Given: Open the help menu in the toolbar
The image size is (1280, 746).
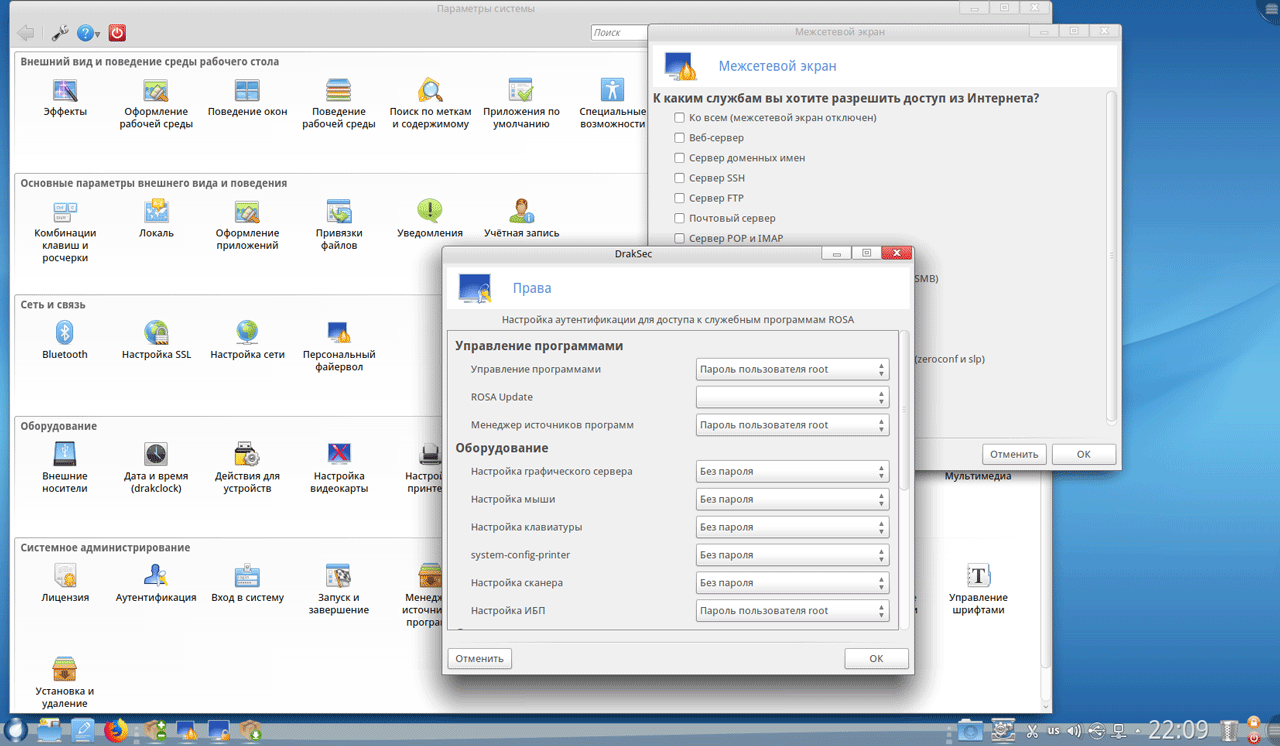Looking at the screenshot, I should 88,33.
